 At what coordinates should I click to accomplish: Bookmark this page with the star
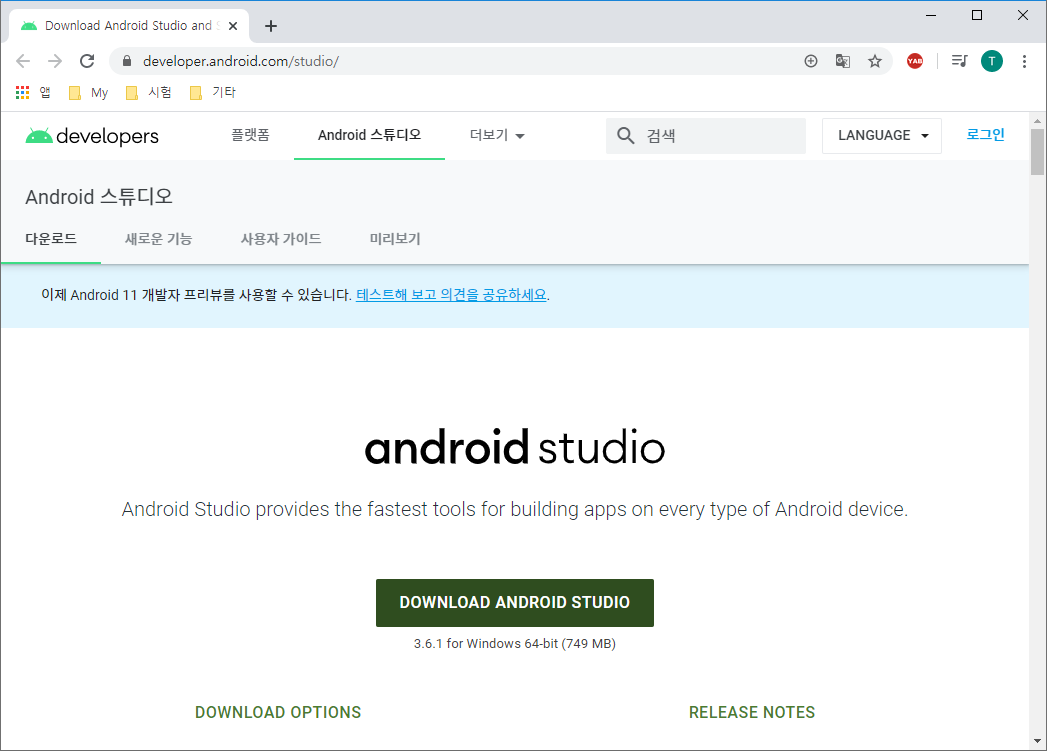(x=875, y=61)
